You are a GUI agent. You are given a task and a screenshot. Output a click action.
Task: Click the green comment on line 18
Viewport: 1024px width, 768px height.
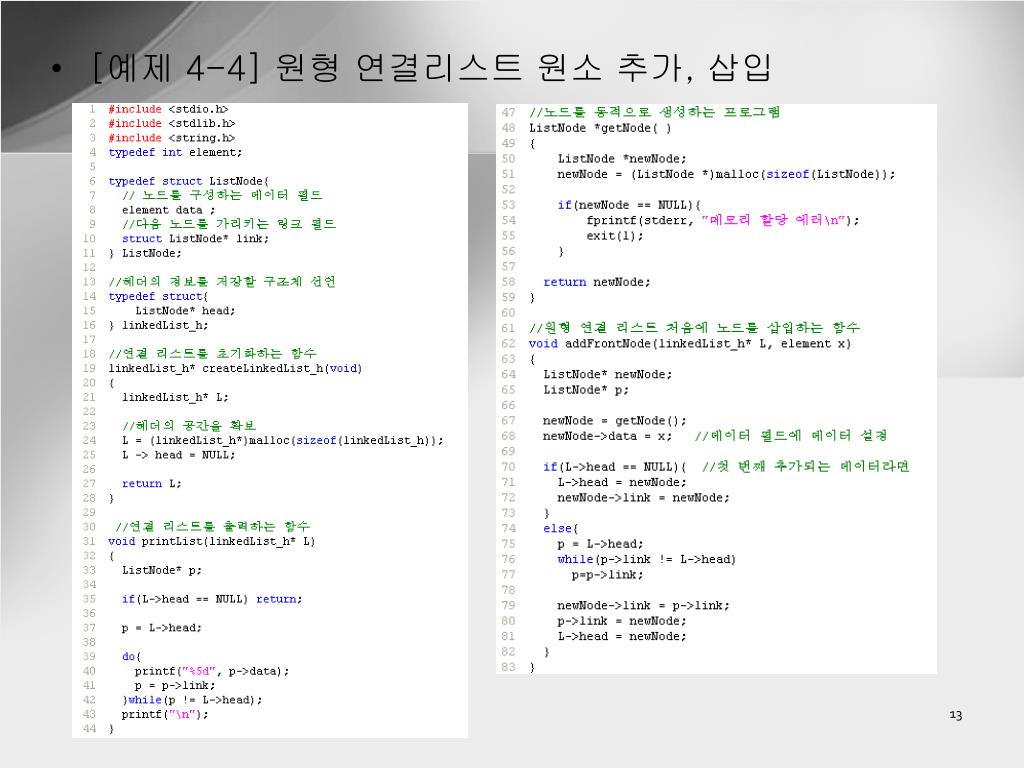(x=213, y=354)
